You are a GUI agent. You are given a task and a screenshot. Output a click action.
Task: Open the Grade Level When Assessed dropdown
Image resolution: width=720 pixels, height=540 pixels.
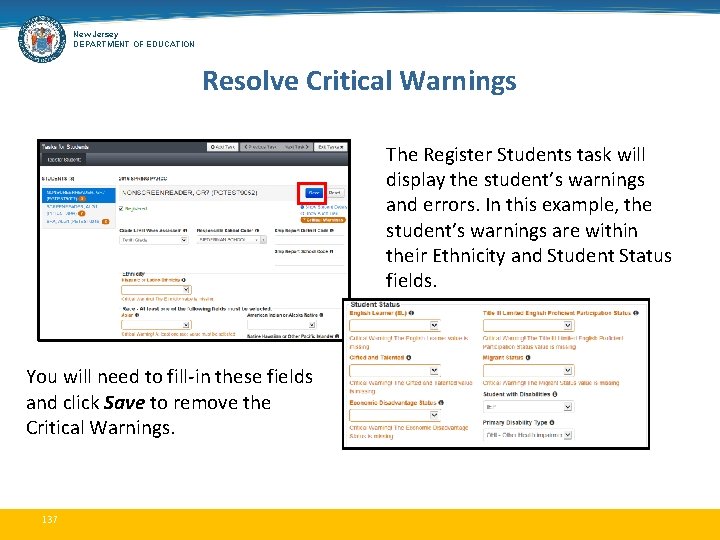(x=154, y=240)
